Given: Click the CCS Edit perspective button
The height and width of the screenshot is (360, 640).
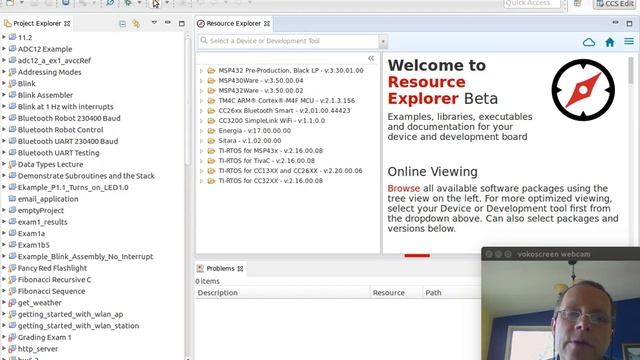Looking at the screenshot, I should (616, 4).
